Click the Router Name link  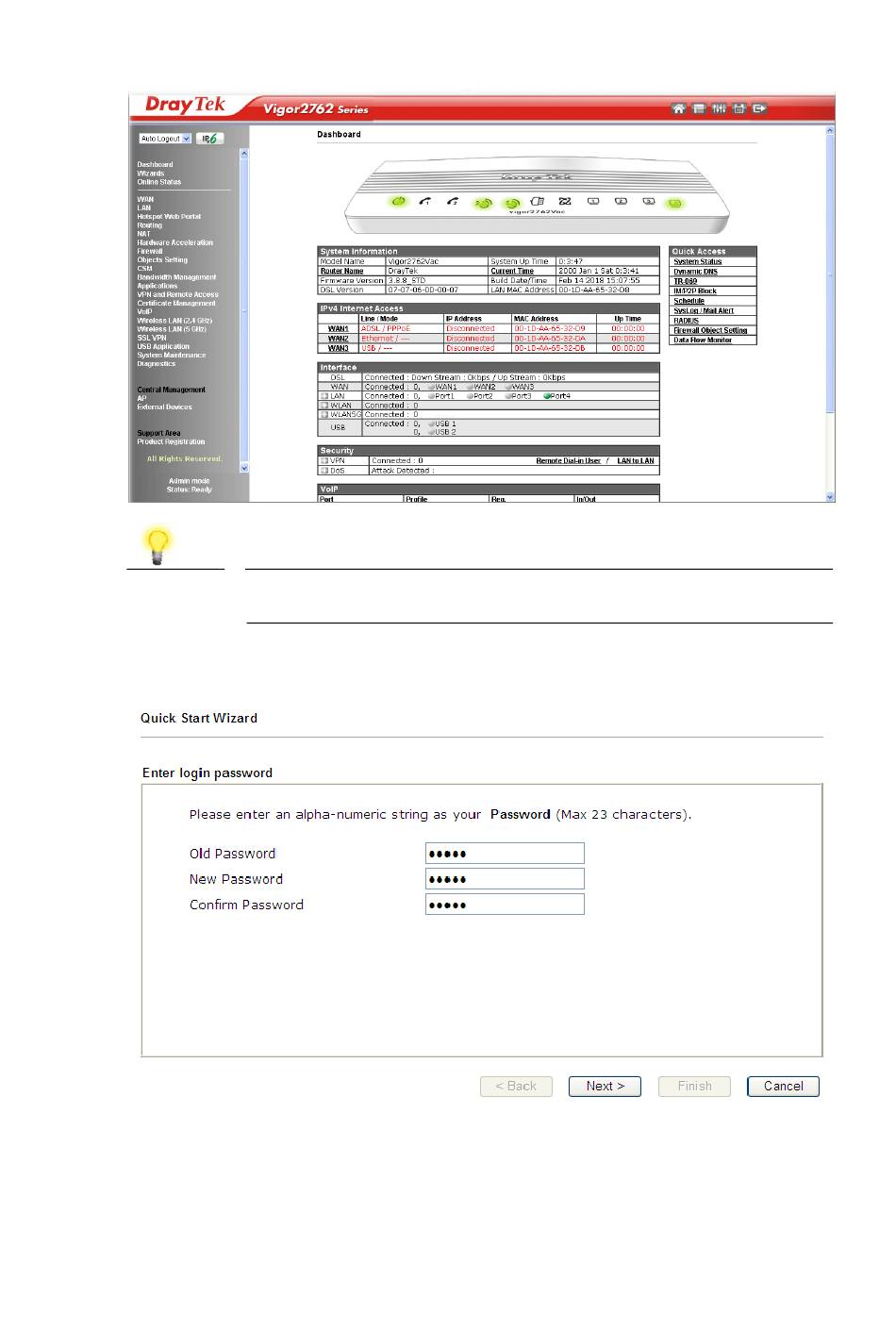(x=341, y=271)
